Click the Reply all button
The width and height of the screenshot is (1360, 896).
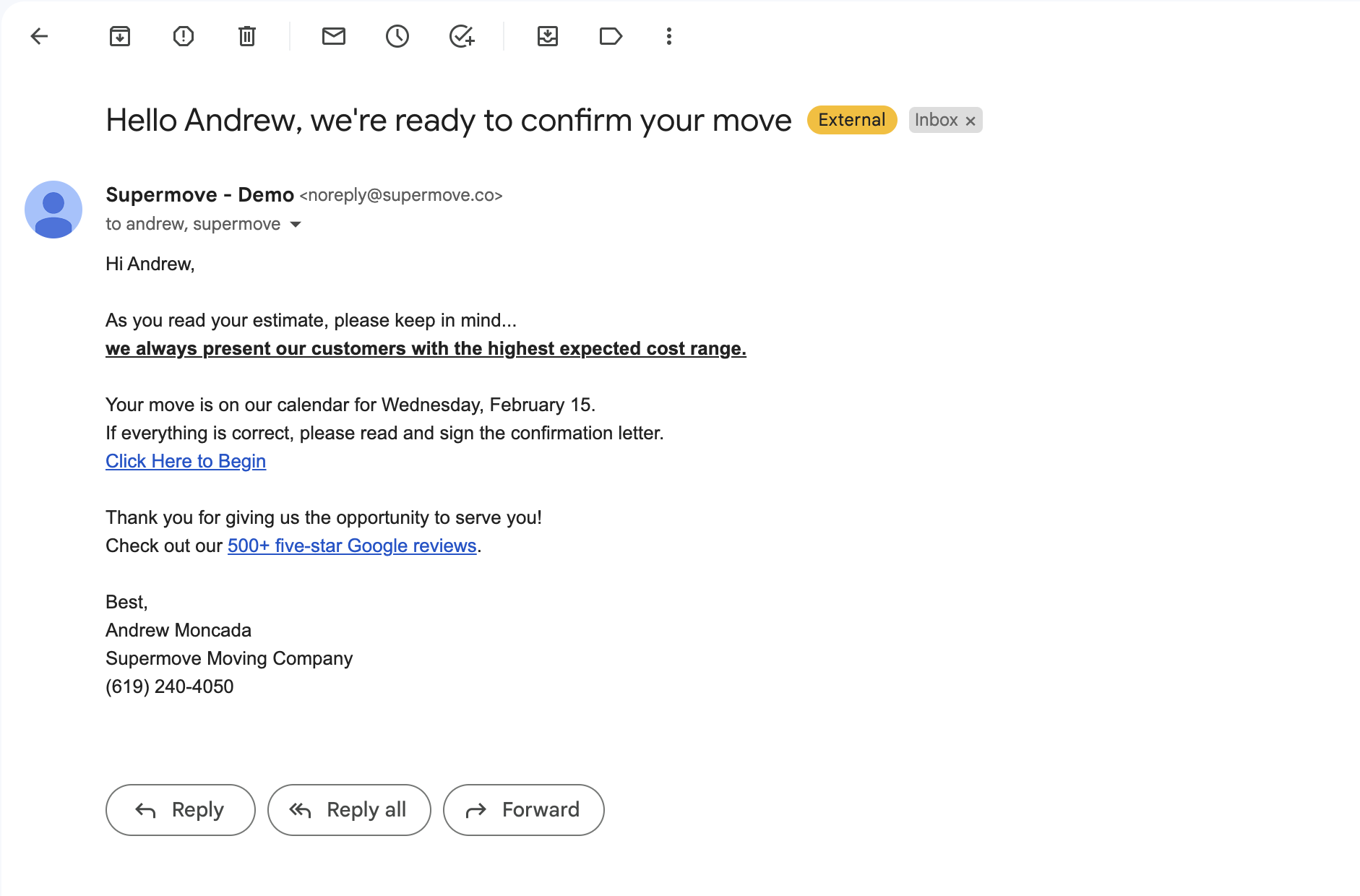(349, 810)
